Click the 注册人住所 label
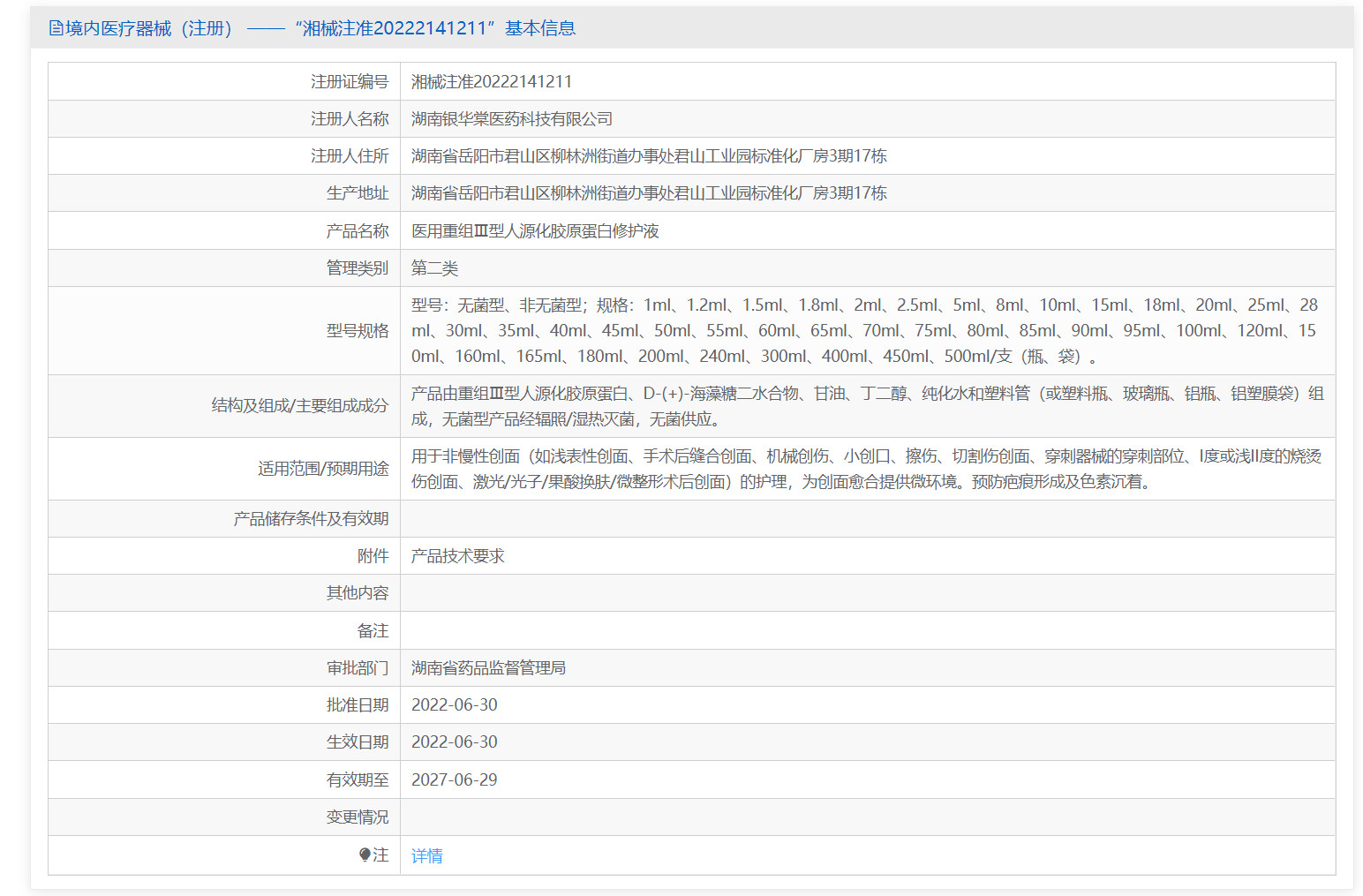This screenshot has width=1363, height=896. (350, 156)
